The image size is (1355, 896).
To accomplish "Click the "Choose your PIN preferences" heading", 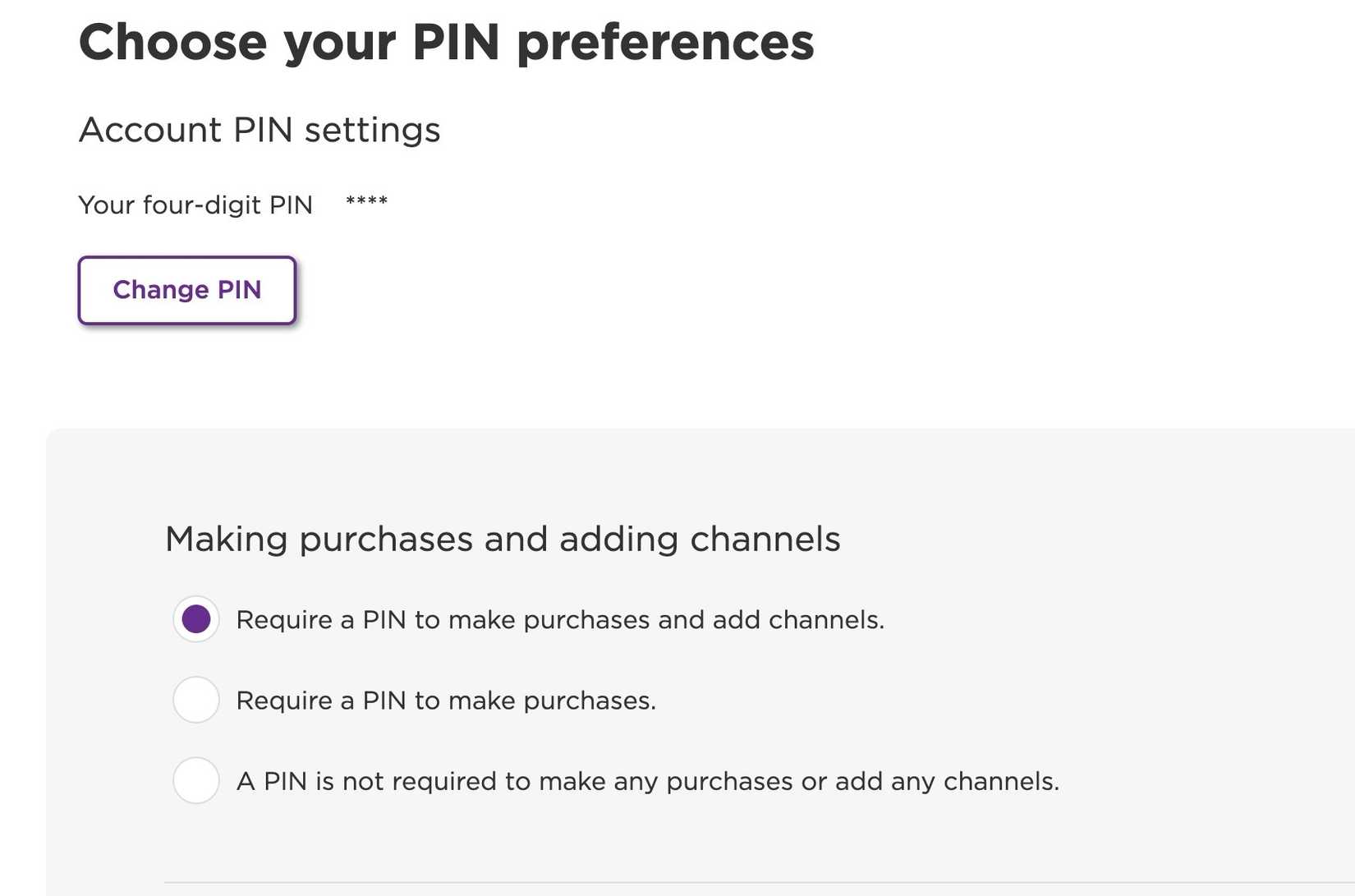I will (x=446, y=43).
